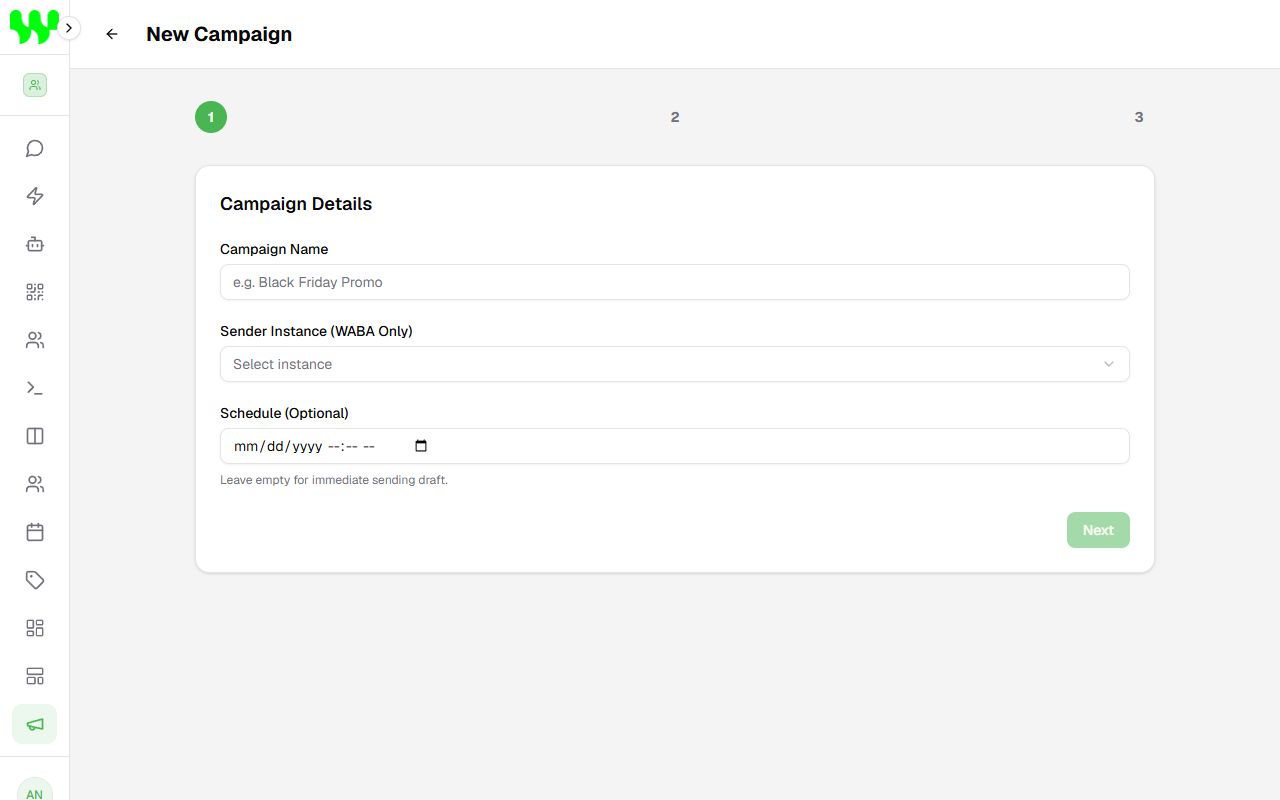Click the green-highlighted people icon under the logo

coord(35,85)
